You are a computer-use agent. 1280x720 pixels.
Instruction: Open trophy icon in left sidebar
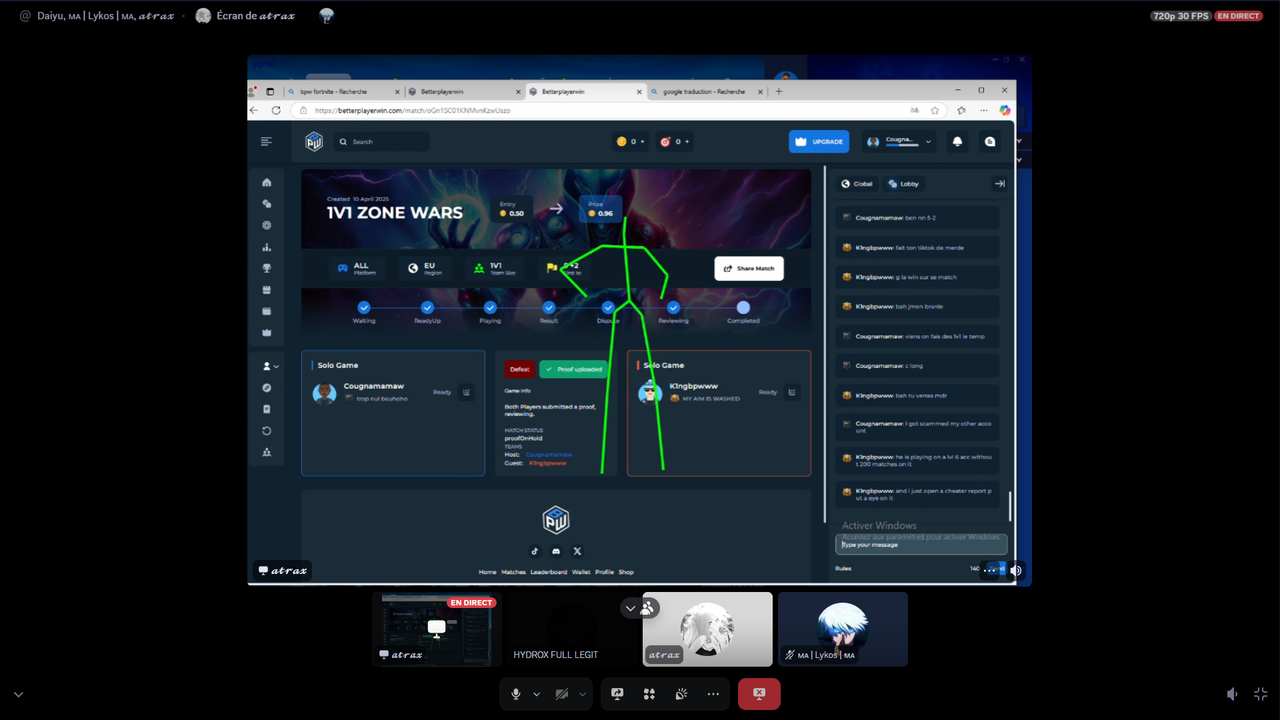pyautogui.click(x=267, y=268)
